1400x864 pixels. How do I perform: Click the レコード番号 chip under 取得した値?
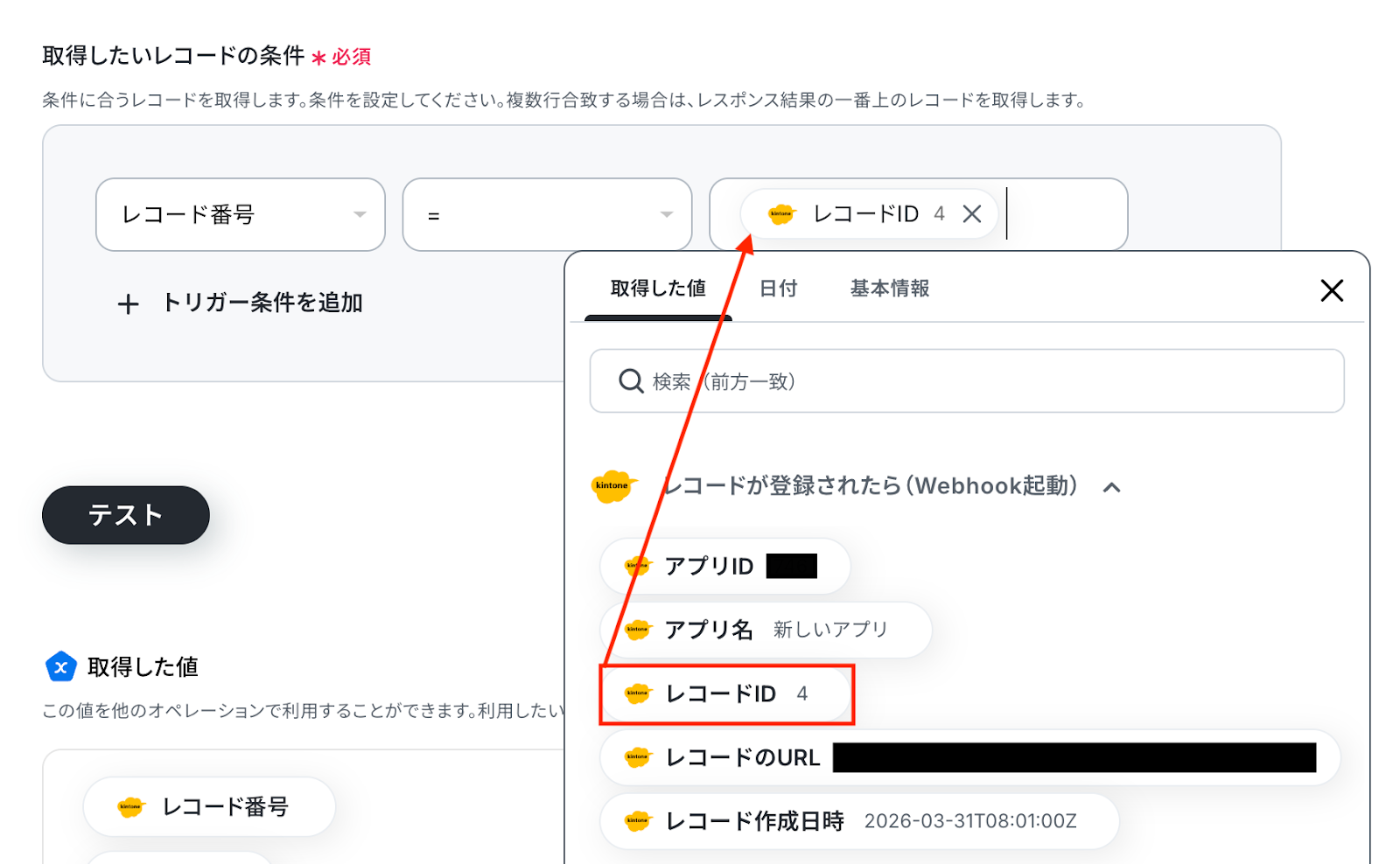coord(209,806)
